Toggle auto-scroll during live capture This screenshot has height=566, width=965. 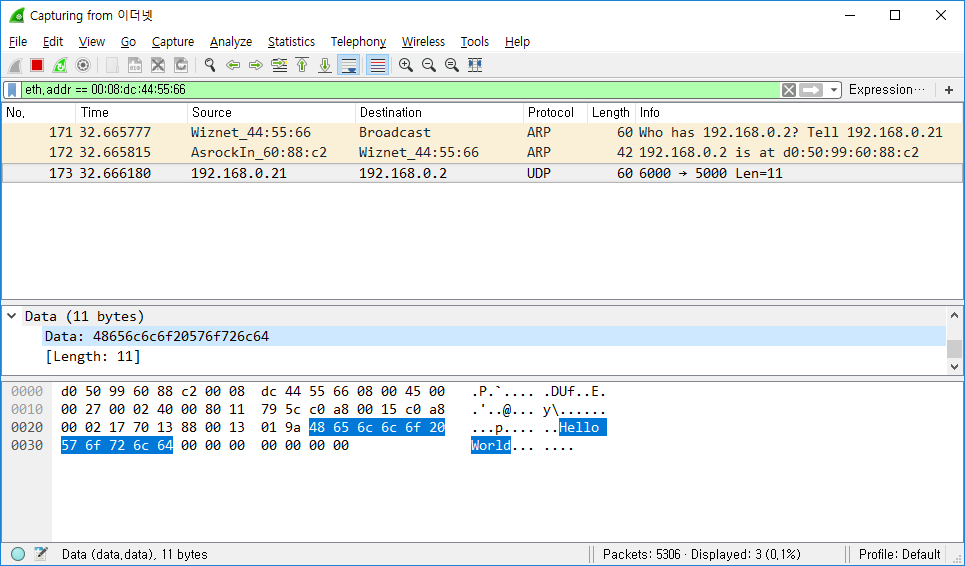(349, 65)
